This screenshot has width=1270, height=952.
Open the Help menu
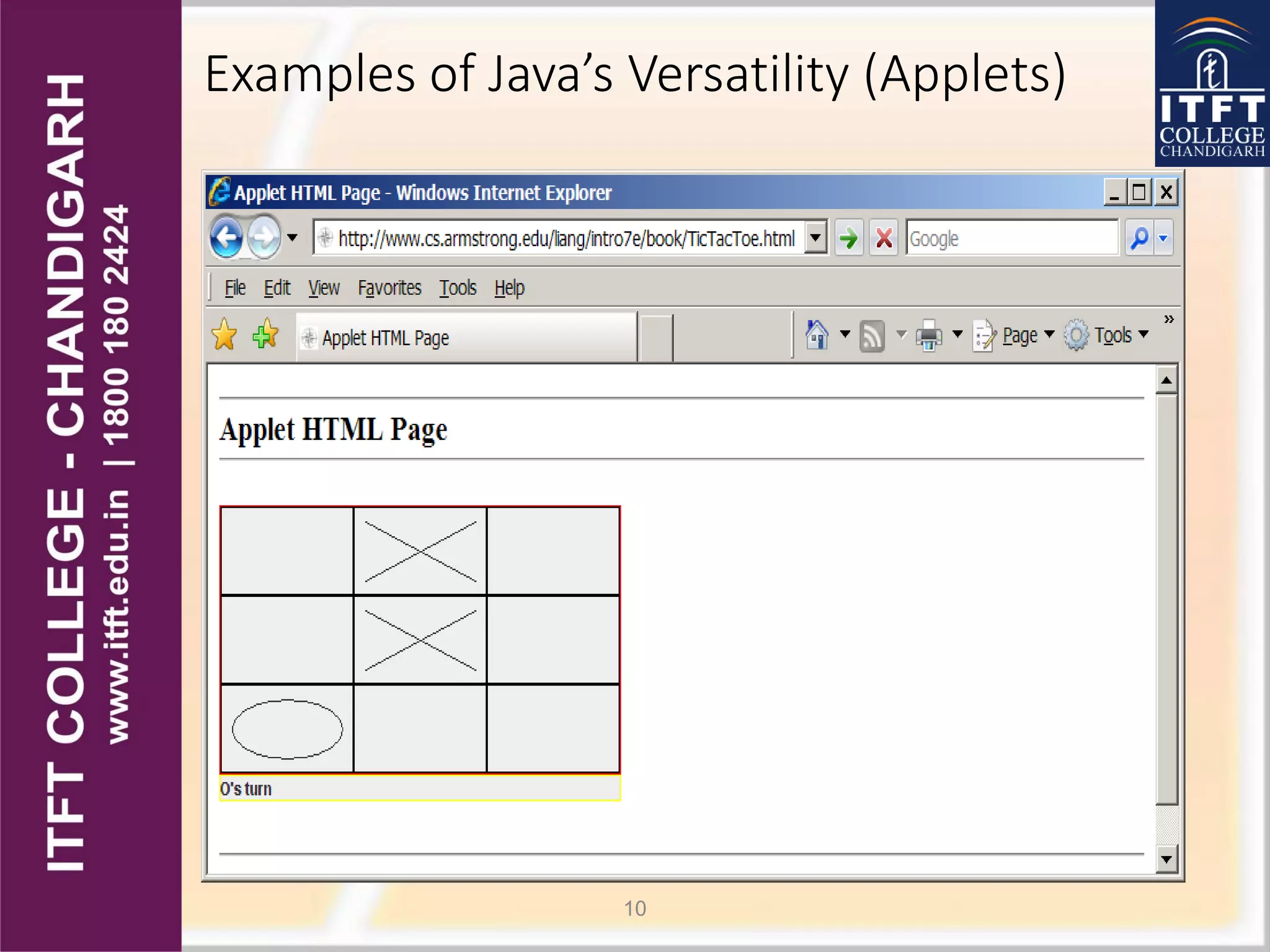tap(509, 288)
